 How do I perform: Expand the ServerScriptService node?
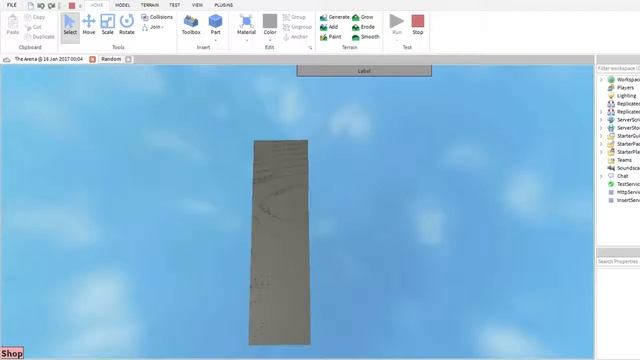[601, 120]
